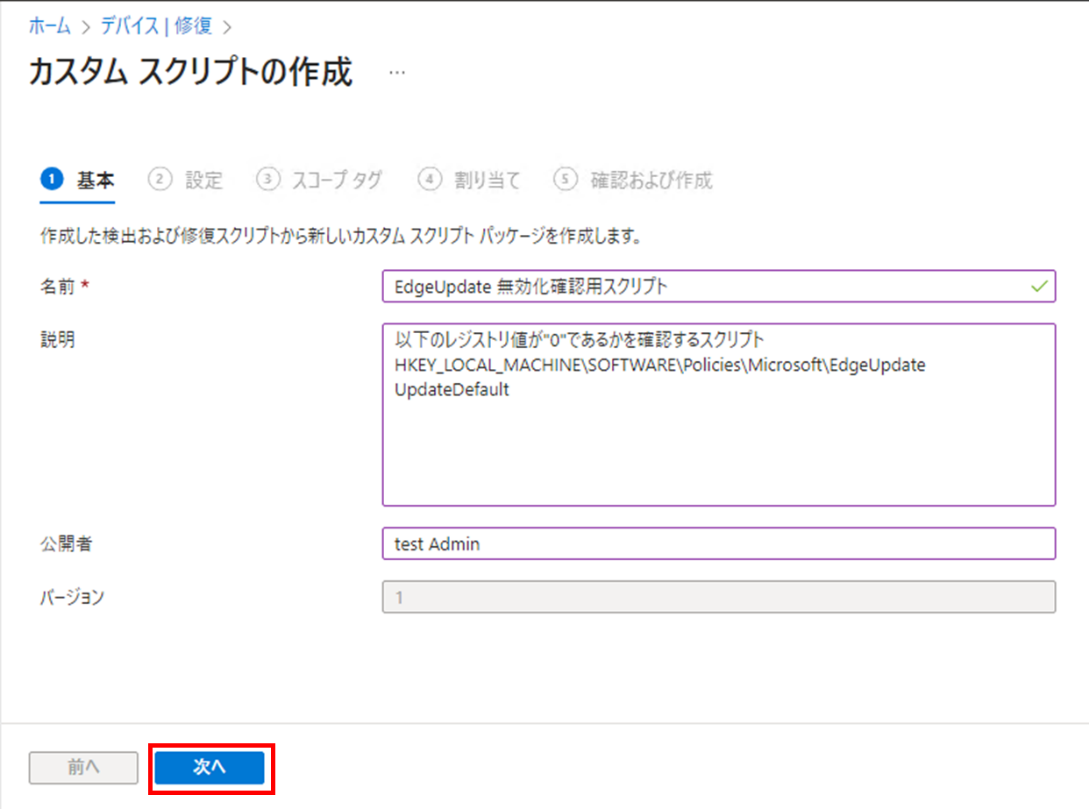This screenshot has height=809, width=1089.
Task: Click the バージョン field label
Action: coord(72,597)
